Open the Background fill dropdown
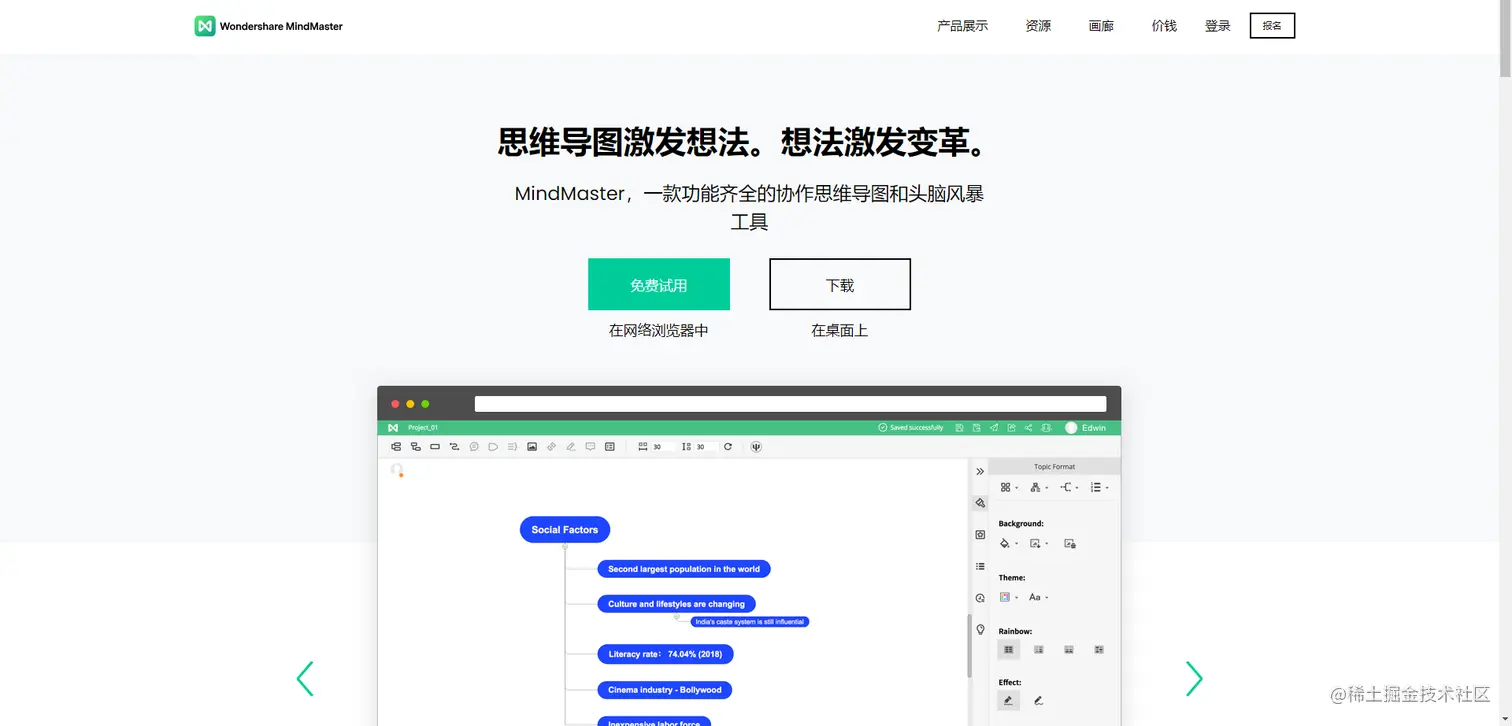The width and height of the screenshot is (1512, 726). pos(1007,542)
